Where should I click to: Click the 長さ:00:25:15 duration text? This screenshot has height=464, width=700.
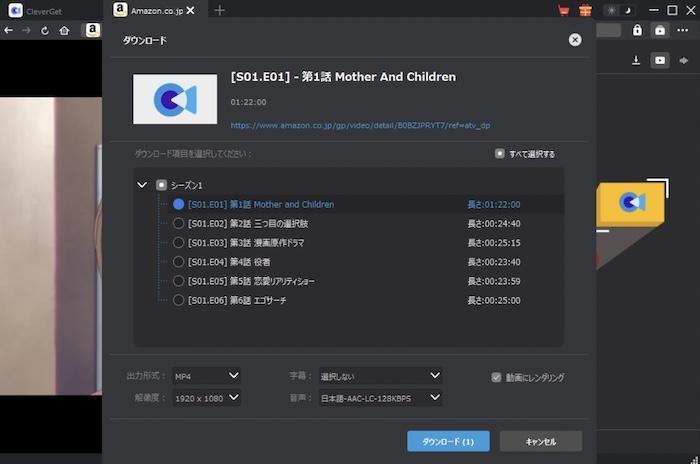(x=494, y=243)
